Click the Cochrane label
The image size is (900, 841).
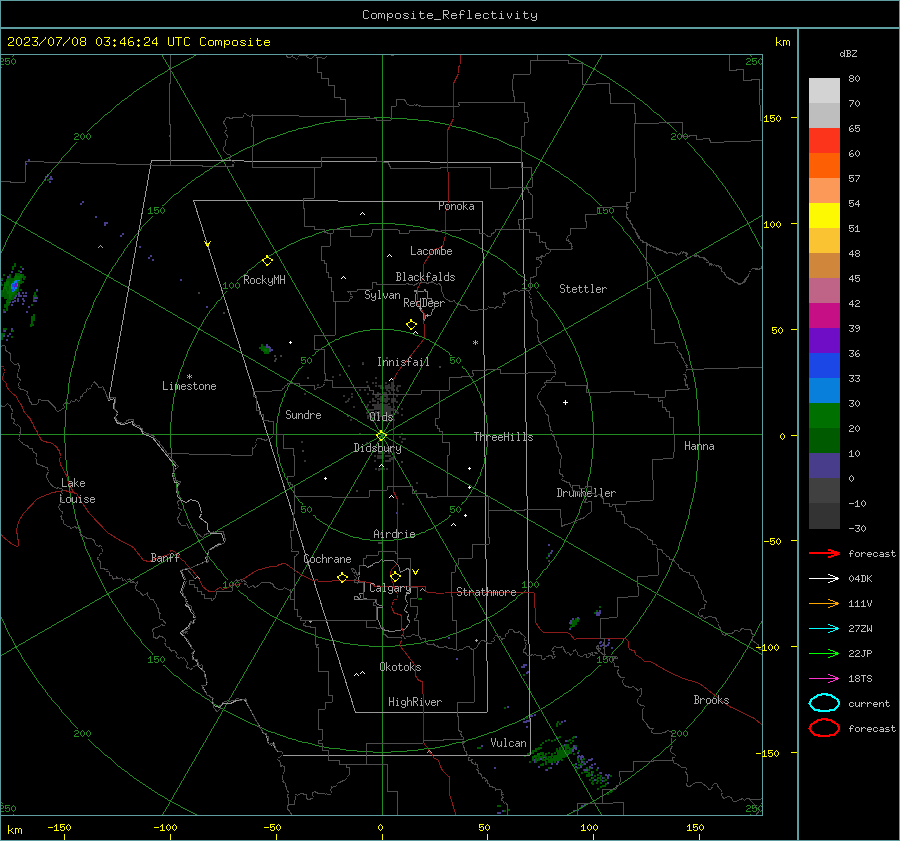[x=327, y=559]
